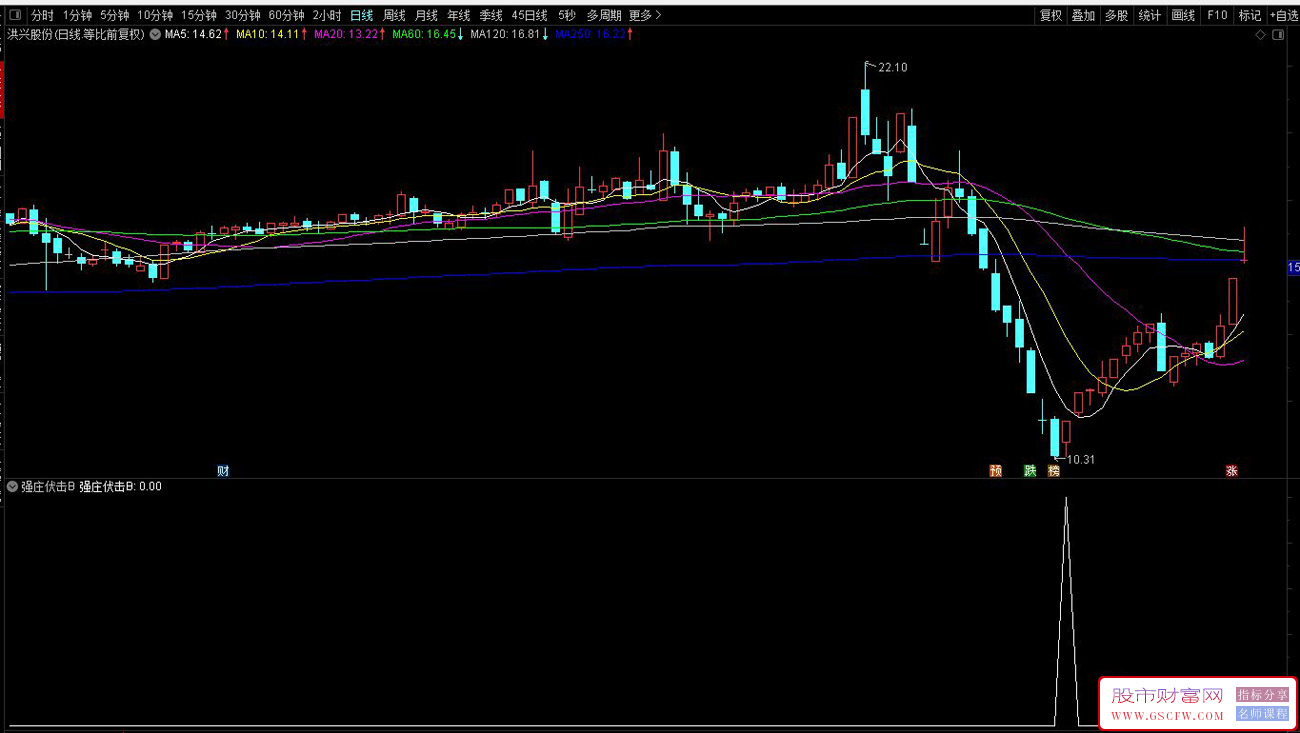Click the 财 event marker on chart
1300x733 pixels.
[x=223, y=471]
